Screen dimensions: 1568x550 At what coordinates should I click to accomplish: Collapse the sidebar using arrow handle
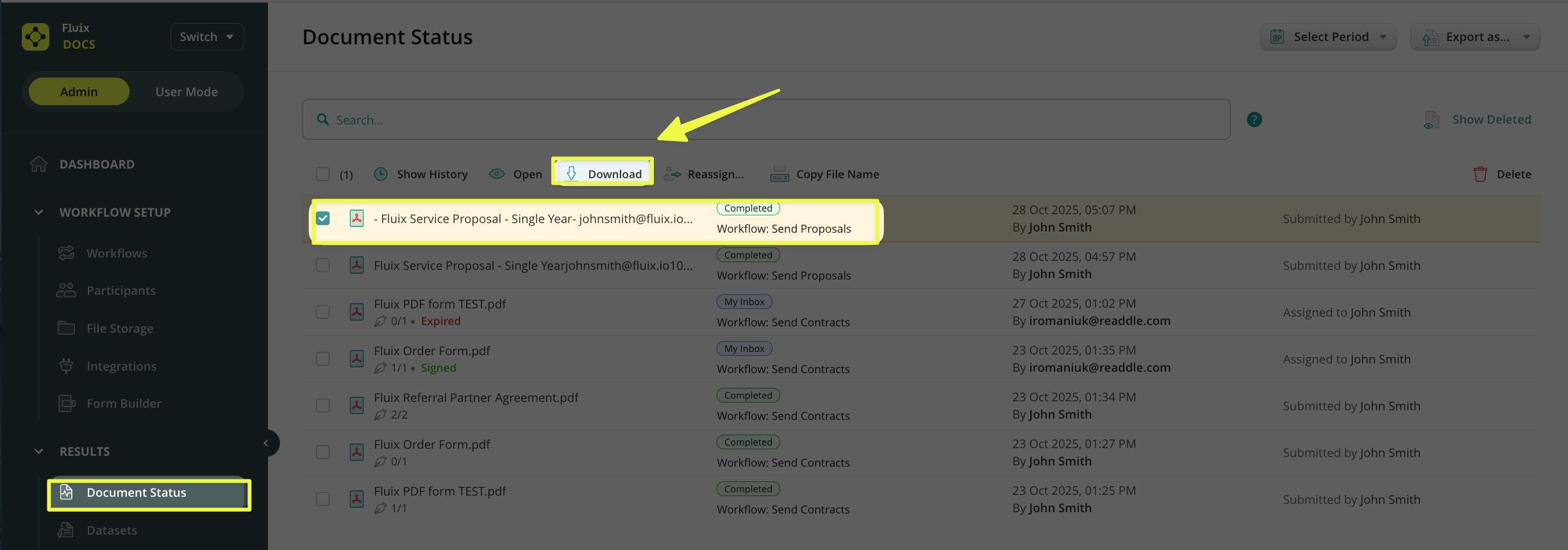tap(266, 443)
